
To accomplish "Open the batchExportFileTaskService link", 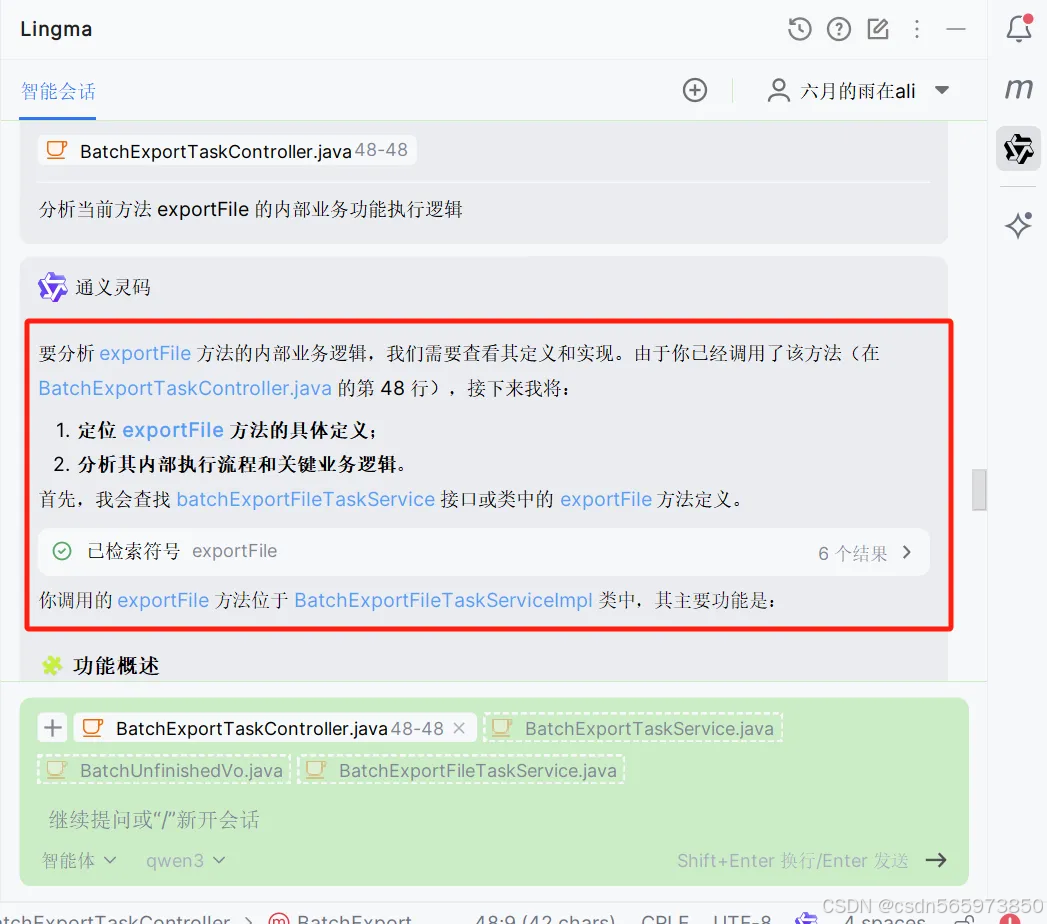I will point(306,499).
